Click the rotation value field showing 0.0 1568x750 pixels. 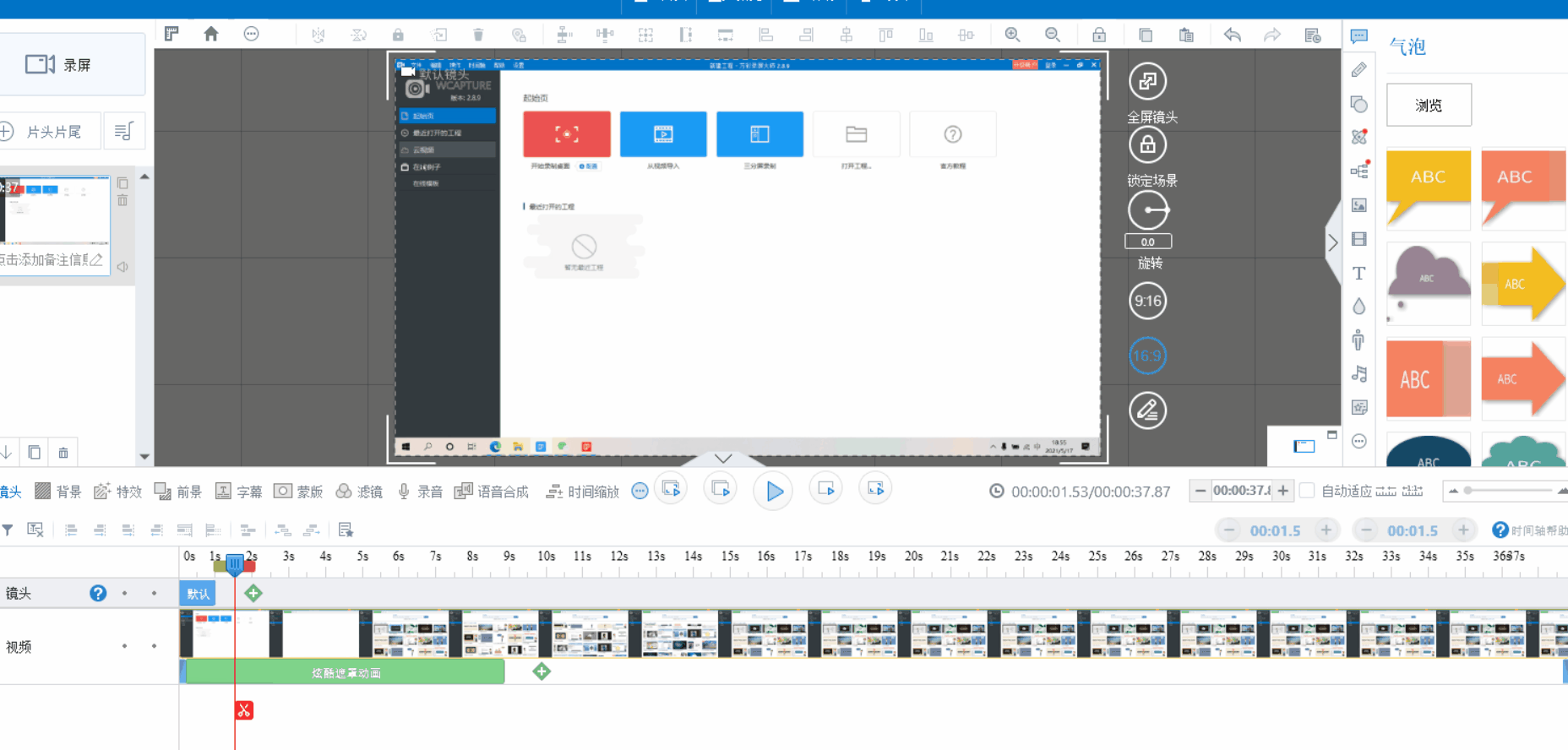click(x=1148, y=242)
